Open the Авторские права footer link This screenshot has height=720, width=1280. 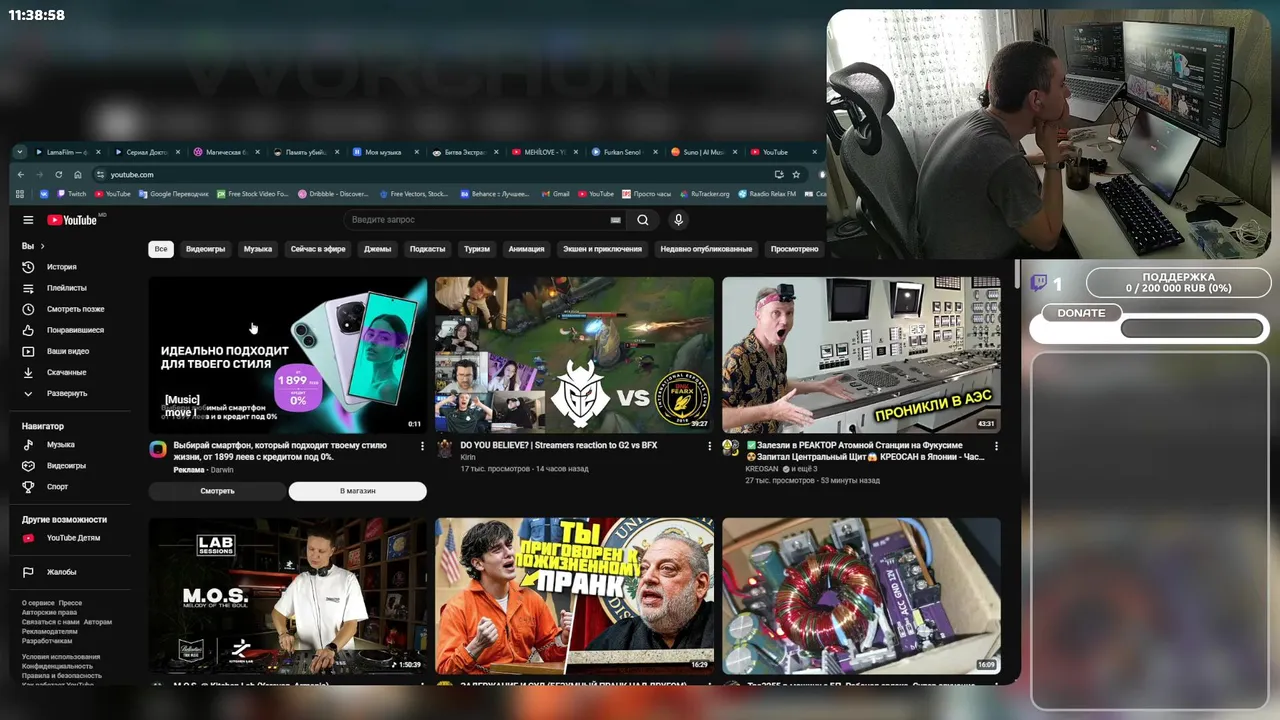tap(49, 613)
